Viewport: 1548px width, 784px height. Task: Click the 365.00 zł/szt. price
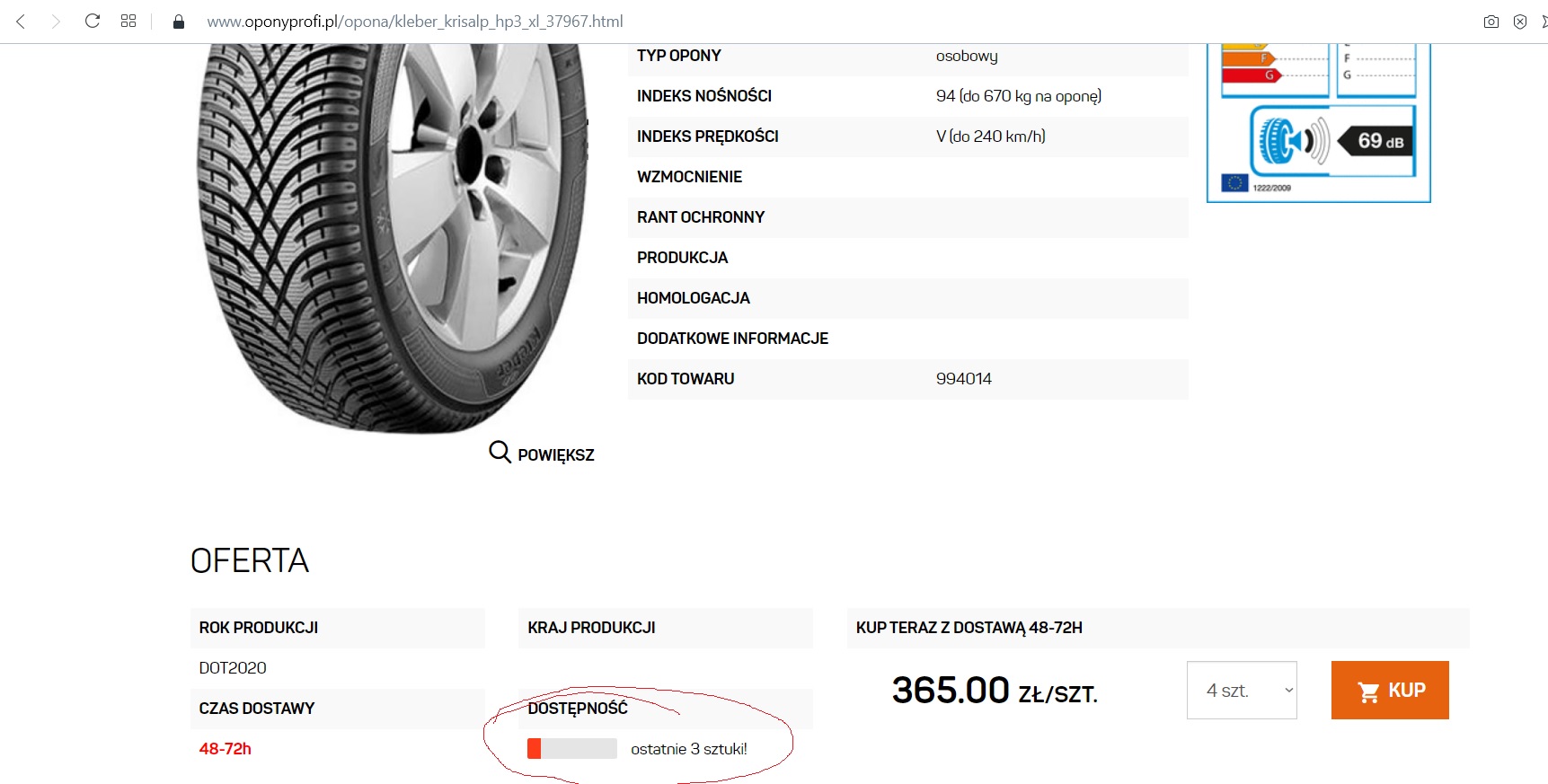tap(995, 691)
